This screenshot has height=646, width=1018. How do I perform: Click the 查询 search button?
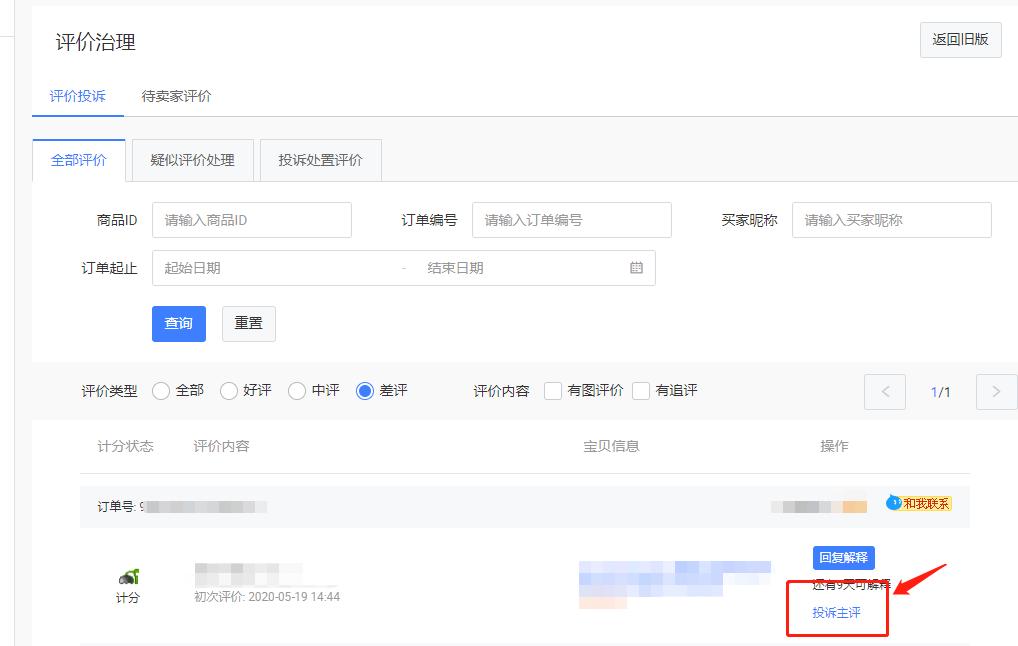pos(178,323)
